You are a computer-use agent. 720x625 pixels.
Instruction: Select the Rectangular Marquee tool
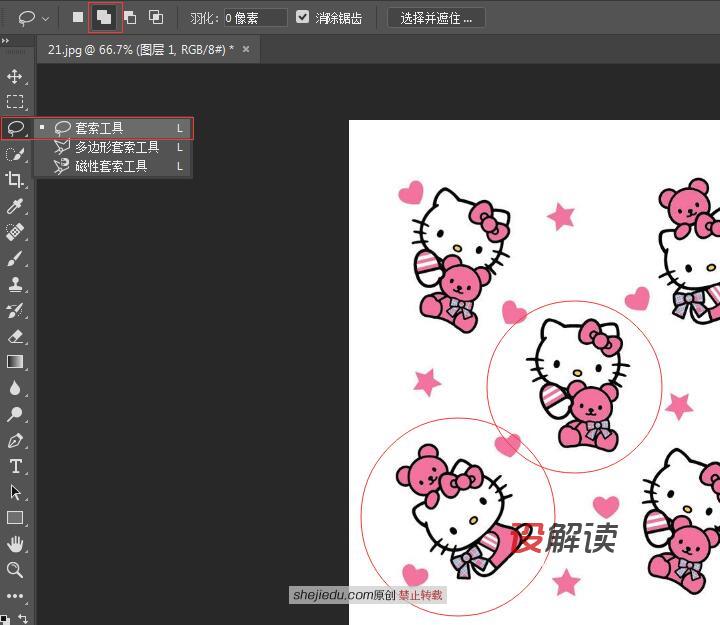15,101
